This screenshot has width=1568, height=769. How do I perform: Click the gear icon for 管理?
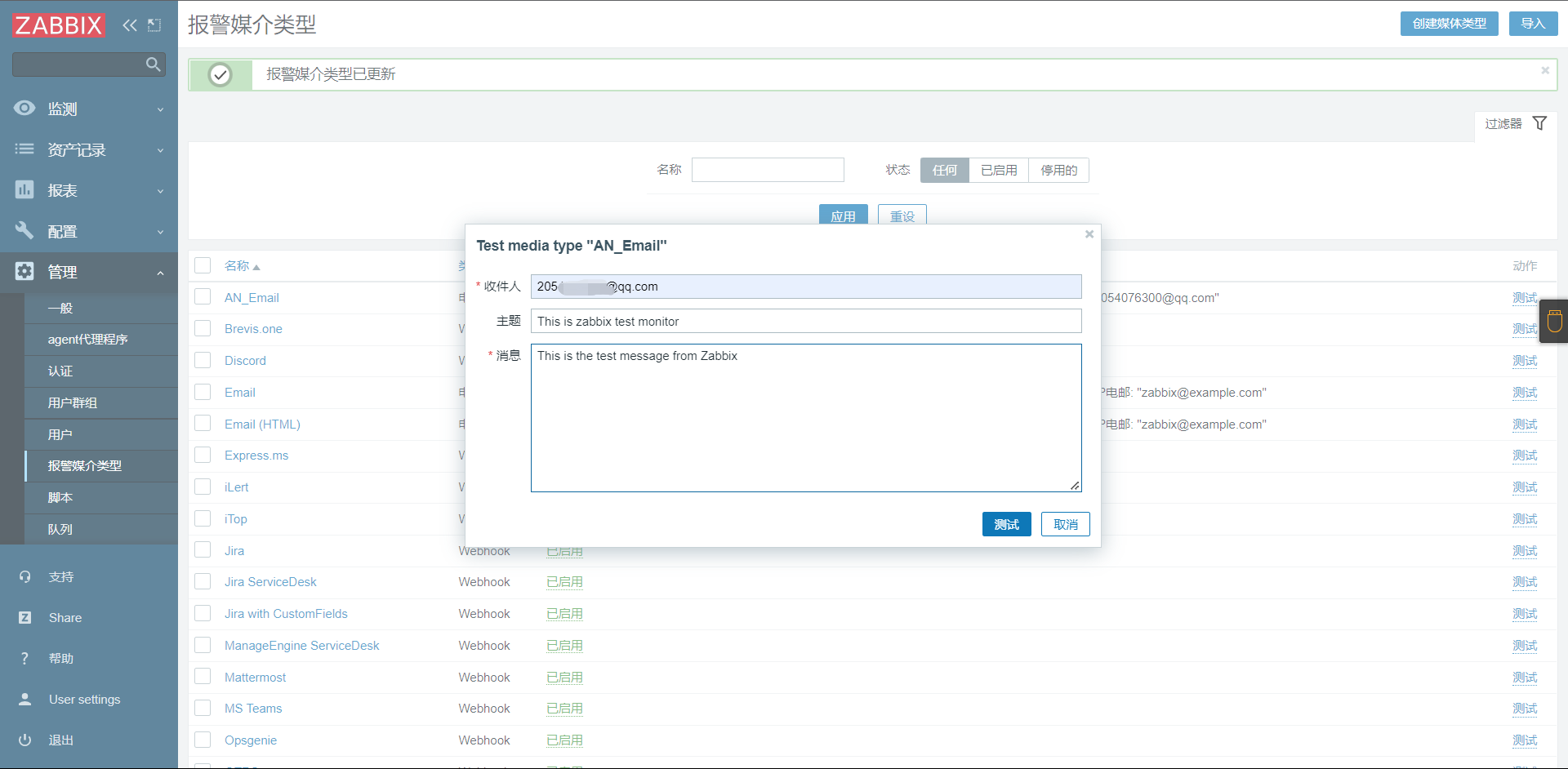coord(24,271)
